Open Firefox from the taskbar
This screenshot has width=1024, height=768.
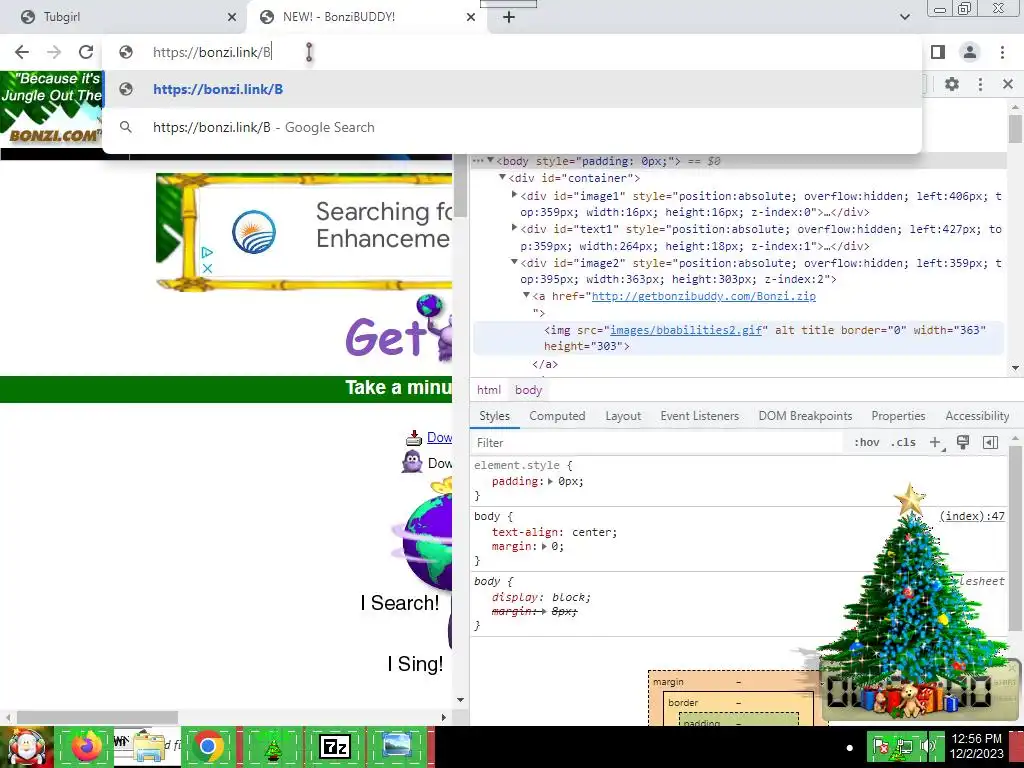tap(86, 746)
